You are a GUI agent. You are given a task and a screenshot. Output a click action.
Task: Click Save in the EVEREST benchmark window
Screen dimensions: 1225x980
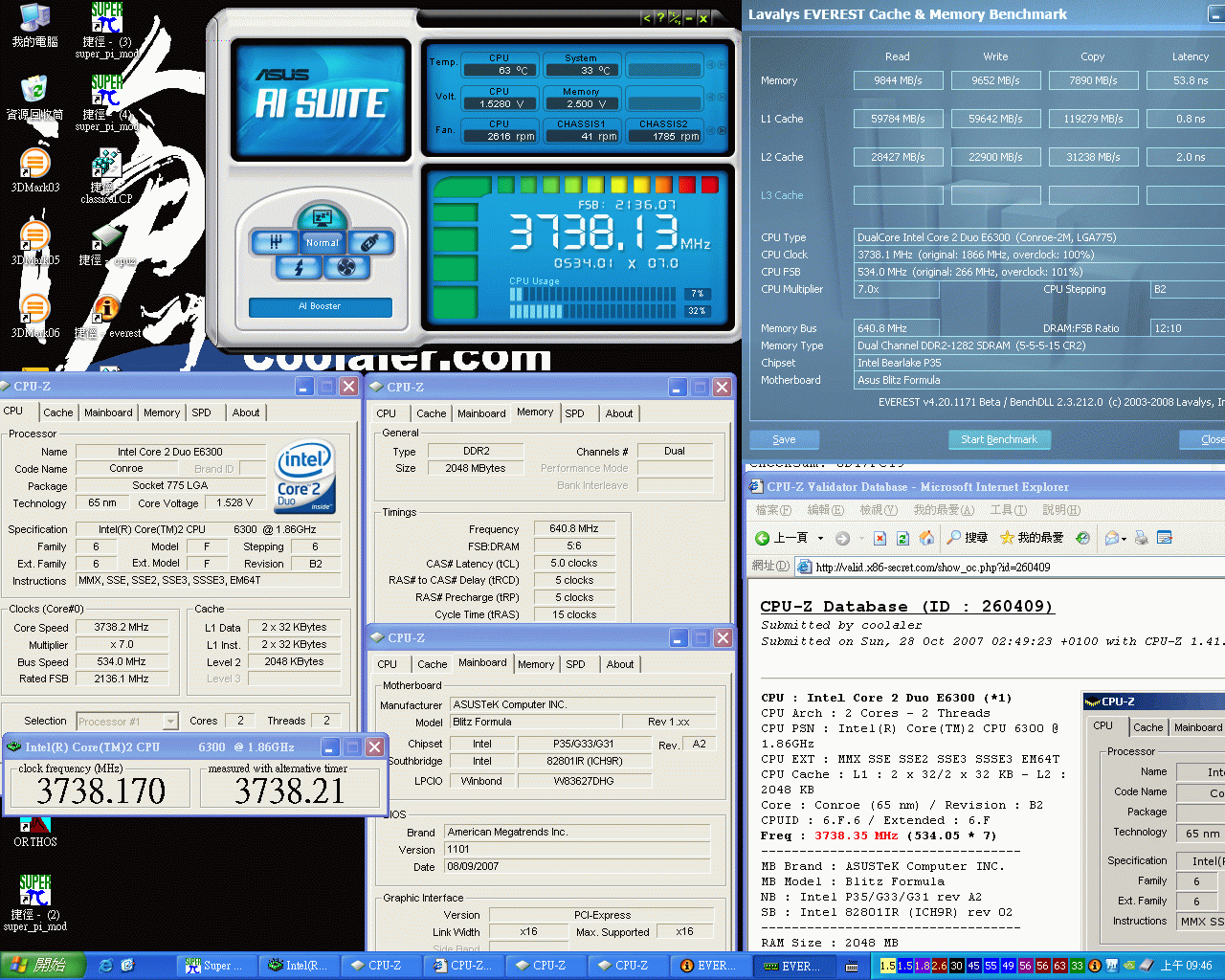pyautogui.click(x=784, y=439)
